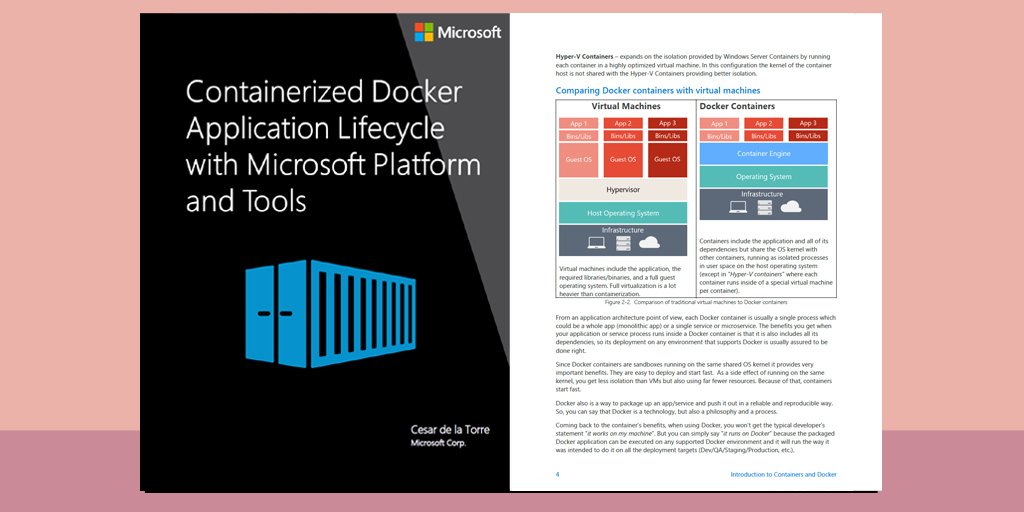Click the laptop icon in Docker Containers infrastructure

click(738, 207)
